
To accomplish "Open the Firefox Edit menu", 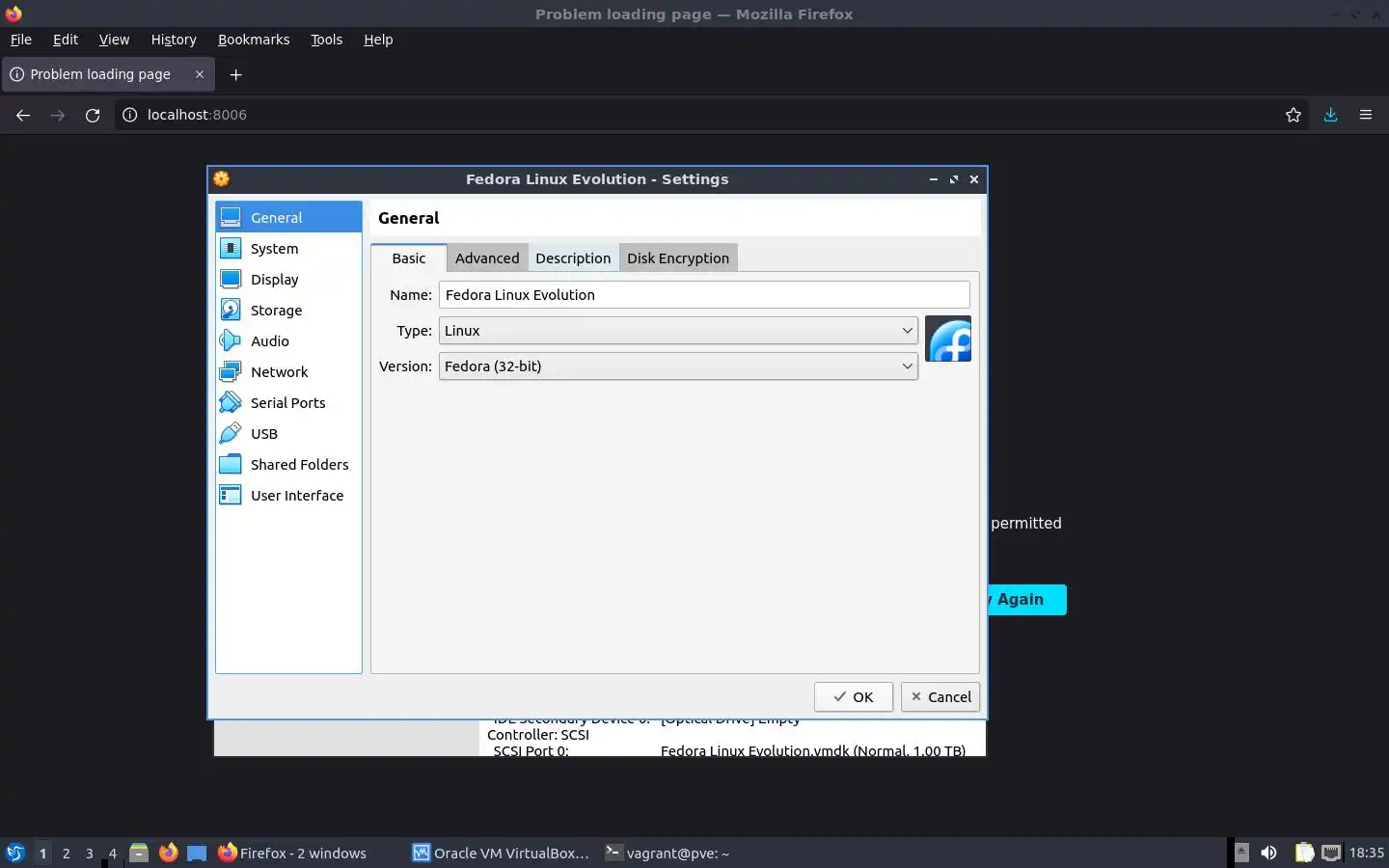I will (x=66, y=40).
